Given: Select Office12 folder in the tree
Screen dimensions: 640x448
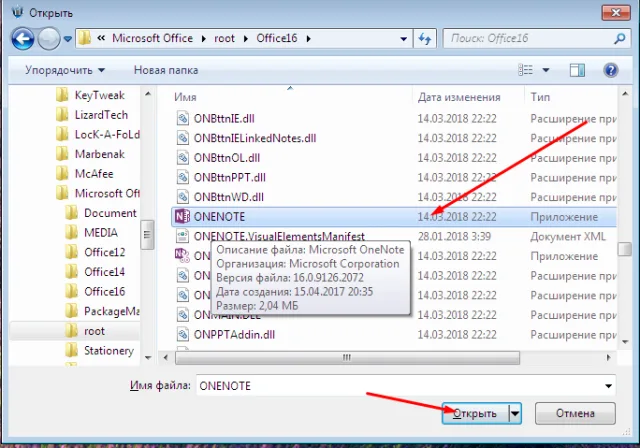Looking at the screenshot, I should [x=95, y=252].
